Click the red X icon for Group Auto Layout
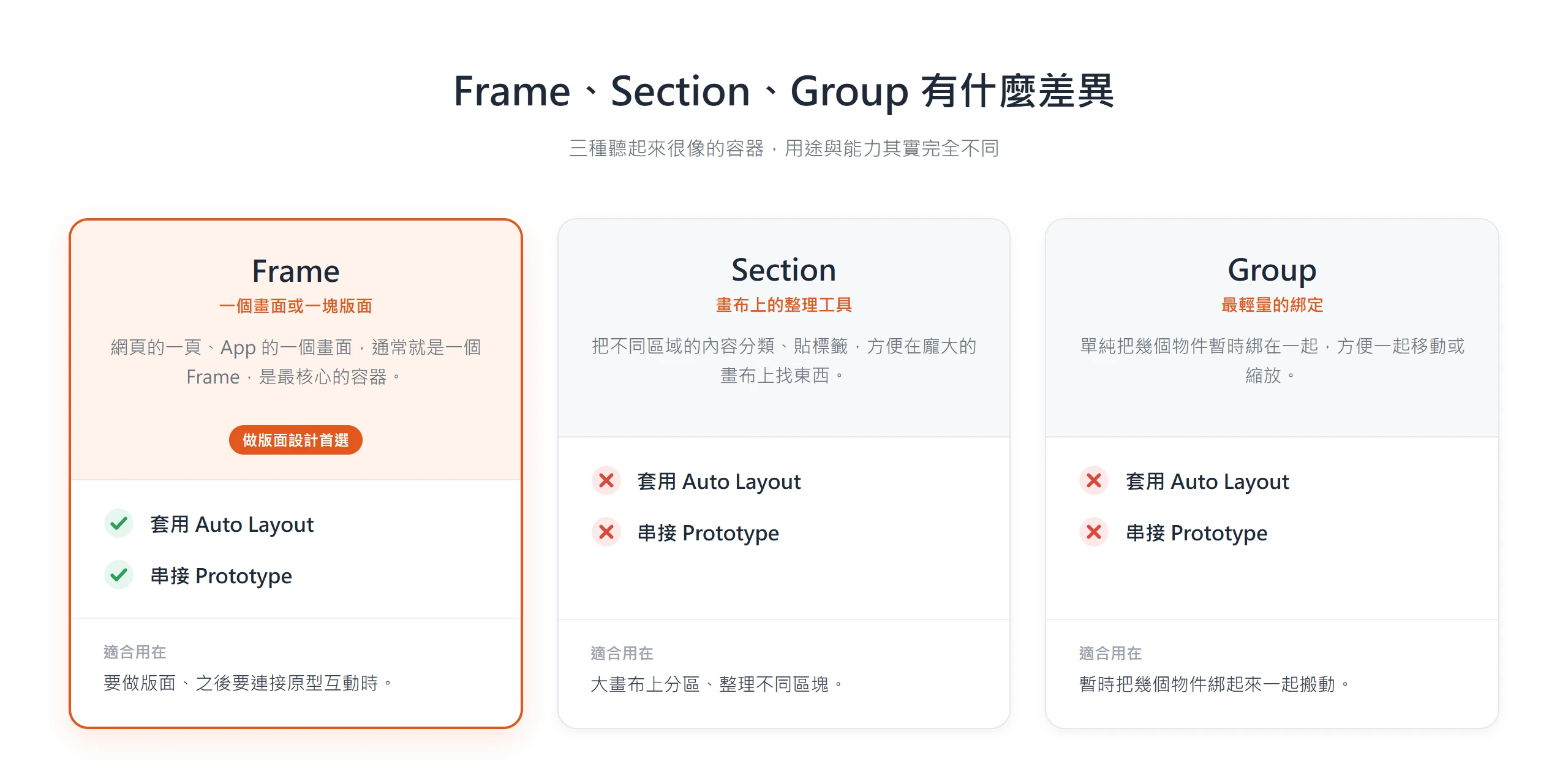Viewport: 1568px width, 783px height. click(1094, 481)
